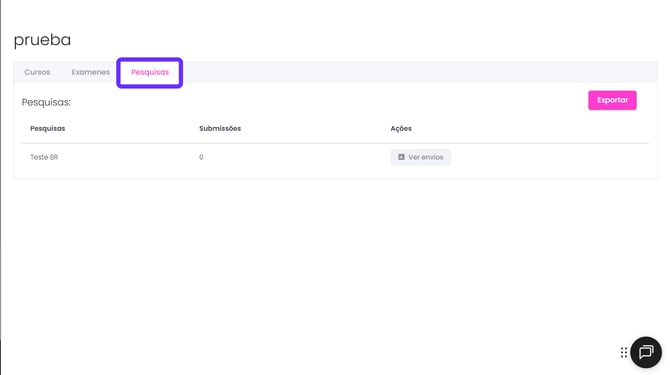Export the surveys with Exportar button
This screenshot has height=375, width=670.
point(612,100)
